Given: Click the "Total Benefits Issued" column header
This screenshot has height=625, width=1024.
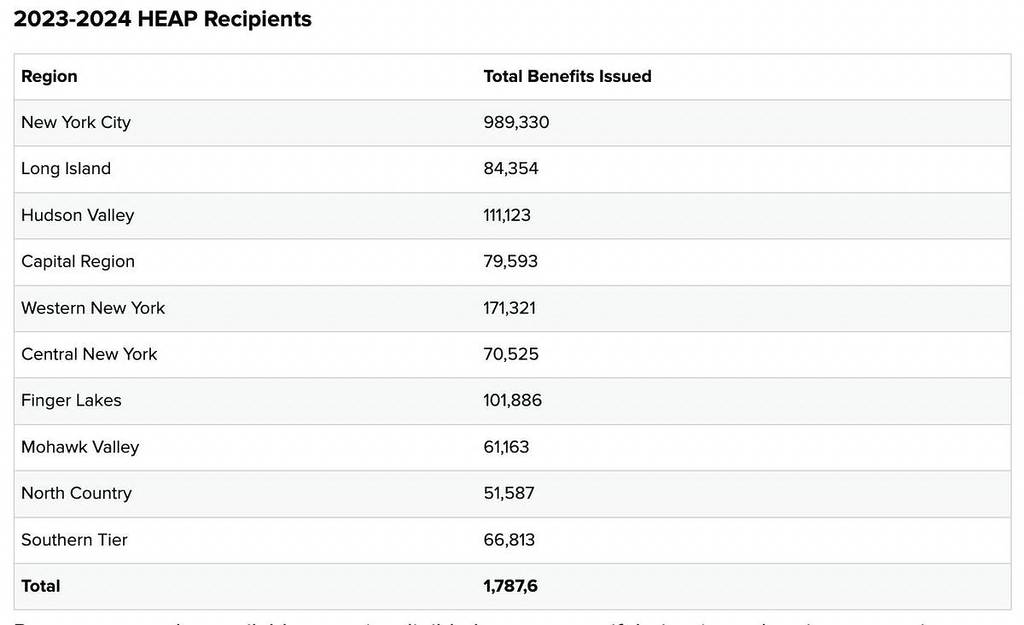Looking at the screenshot, I should (567, 76).
